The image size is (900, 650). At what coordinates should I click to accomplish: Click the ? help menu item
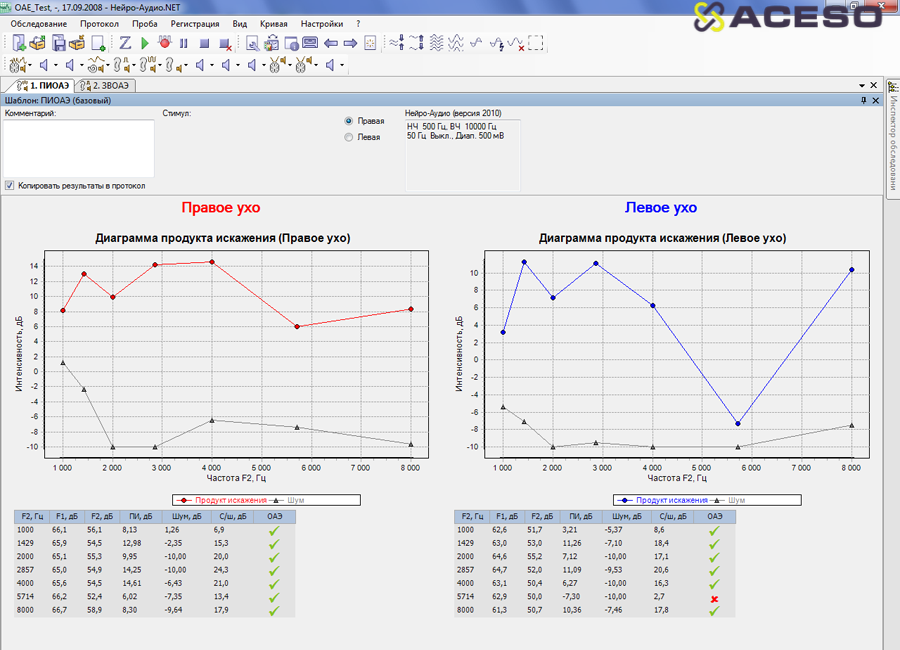(x=357, y=23)
